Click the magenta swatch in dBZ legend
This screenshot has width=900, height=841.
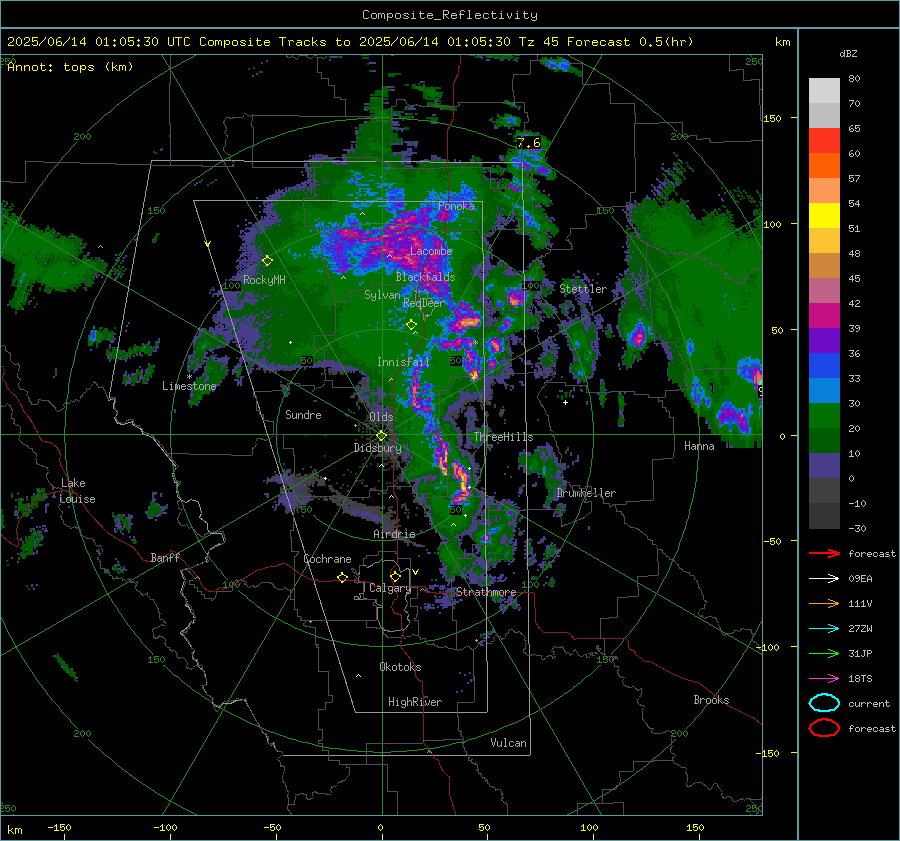click(x=824, y=316)
